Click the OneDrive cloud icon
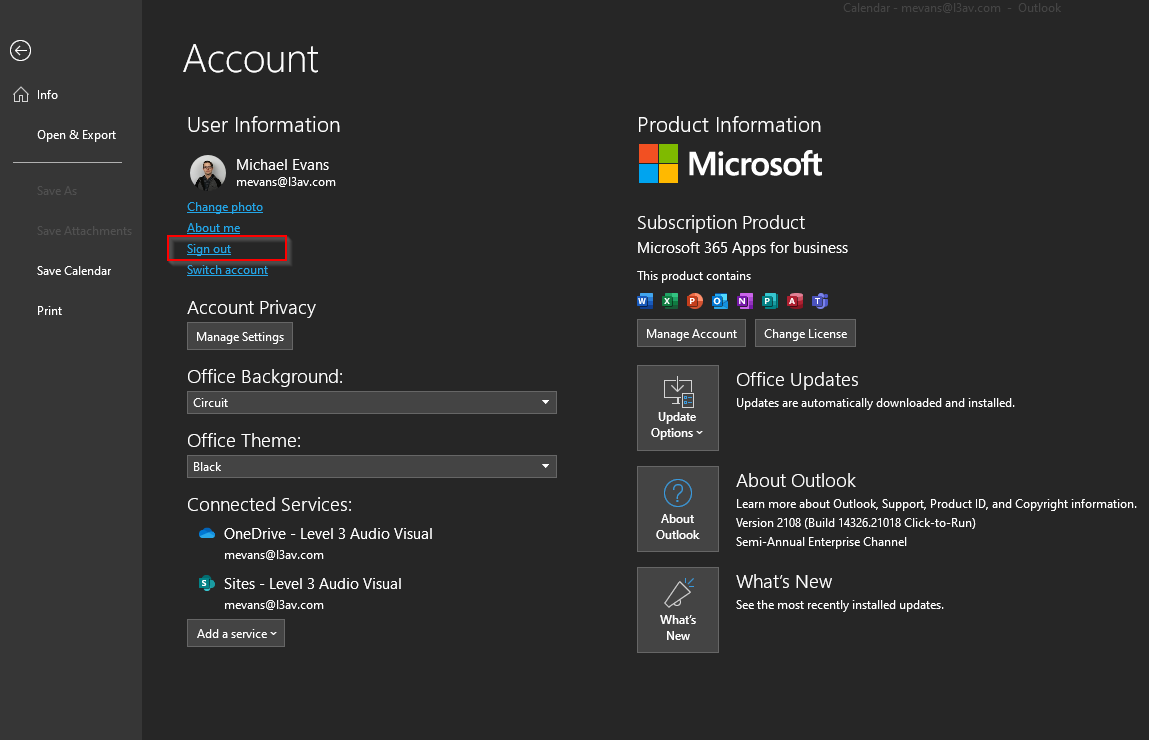Screen dimensions: 1149x740 (x=207, y=533)
